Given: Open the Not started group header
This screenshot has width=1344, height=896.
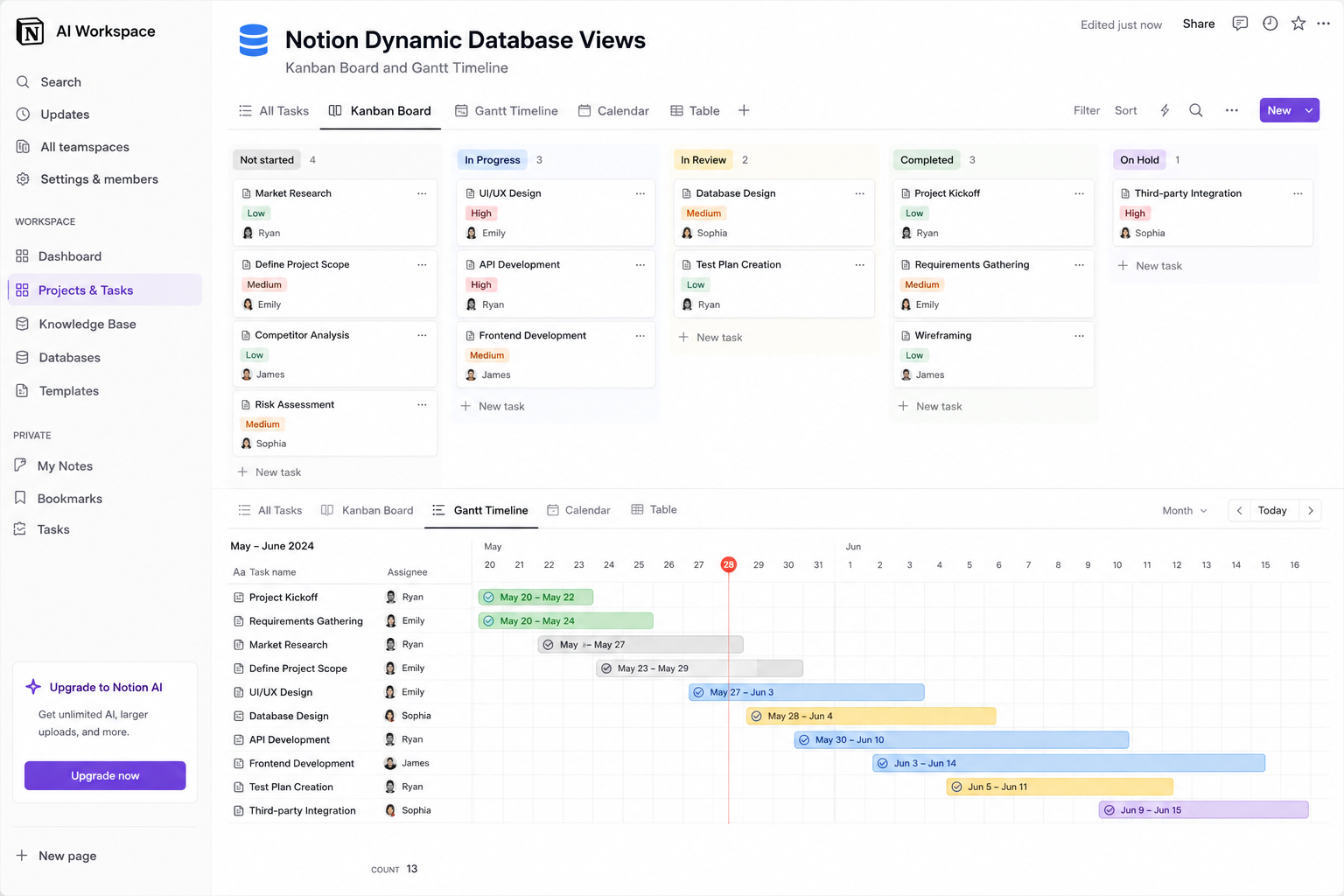Looking at the screenshot, I should [x=267, y=160].
